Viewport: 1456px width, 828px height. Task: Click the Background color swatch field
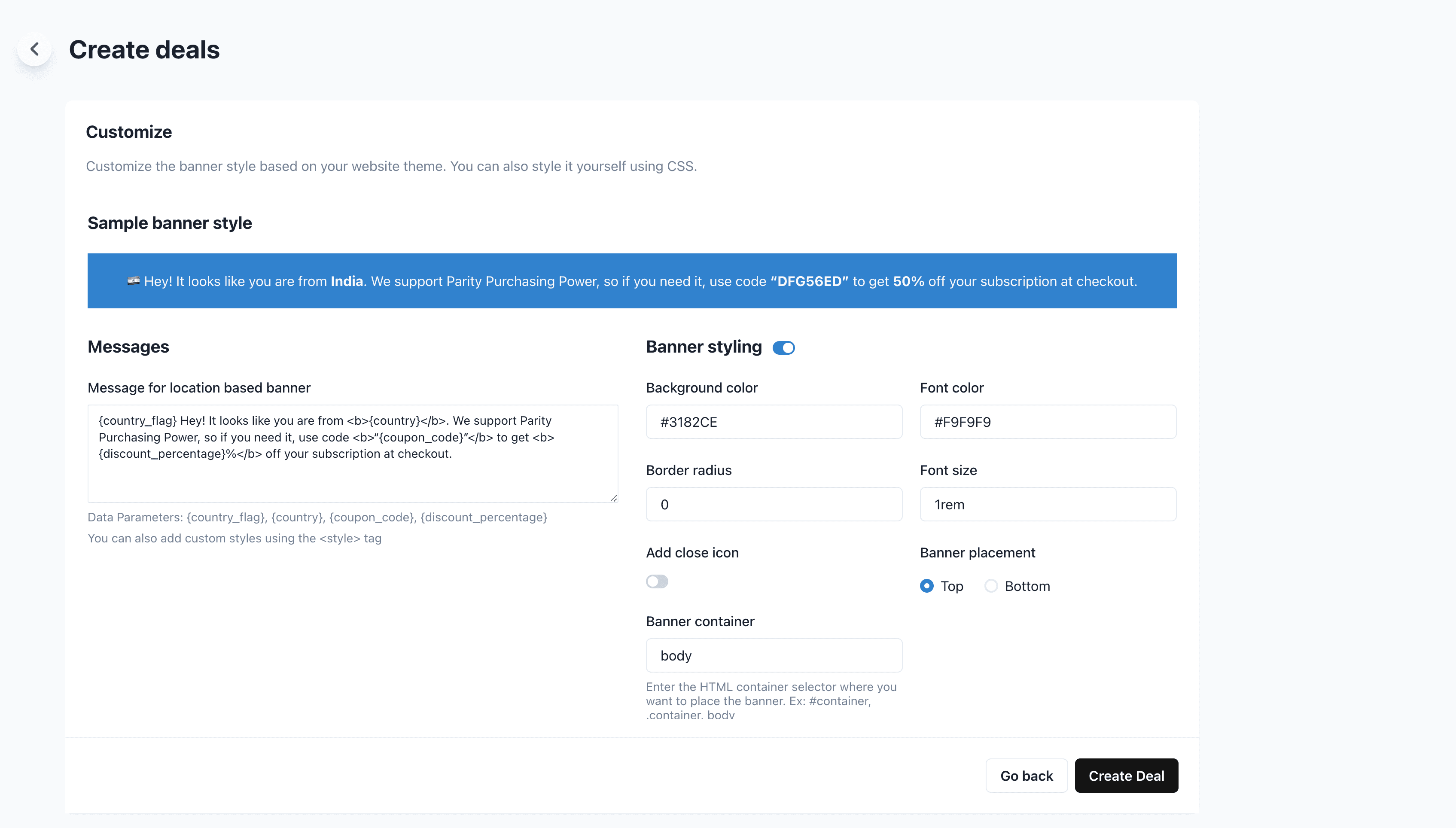(x=774, y=421)
